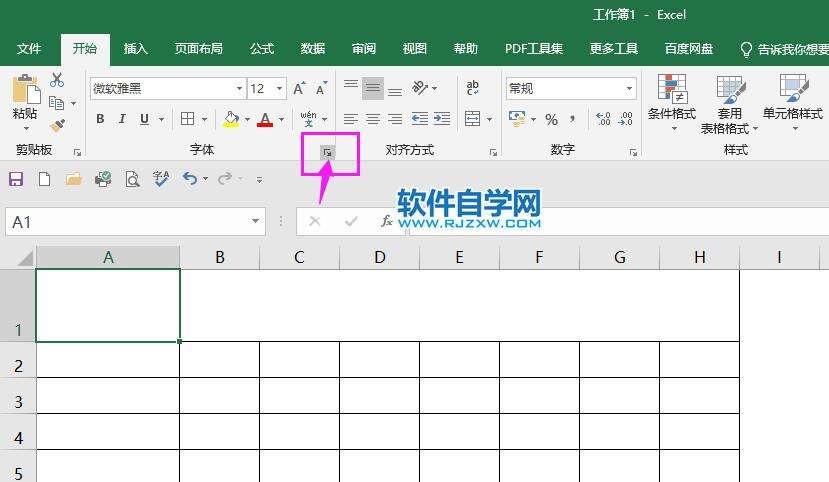This screenshot has width=829, height=482.
Task: Open Font group dialog launcher
Action: [327, 153]
